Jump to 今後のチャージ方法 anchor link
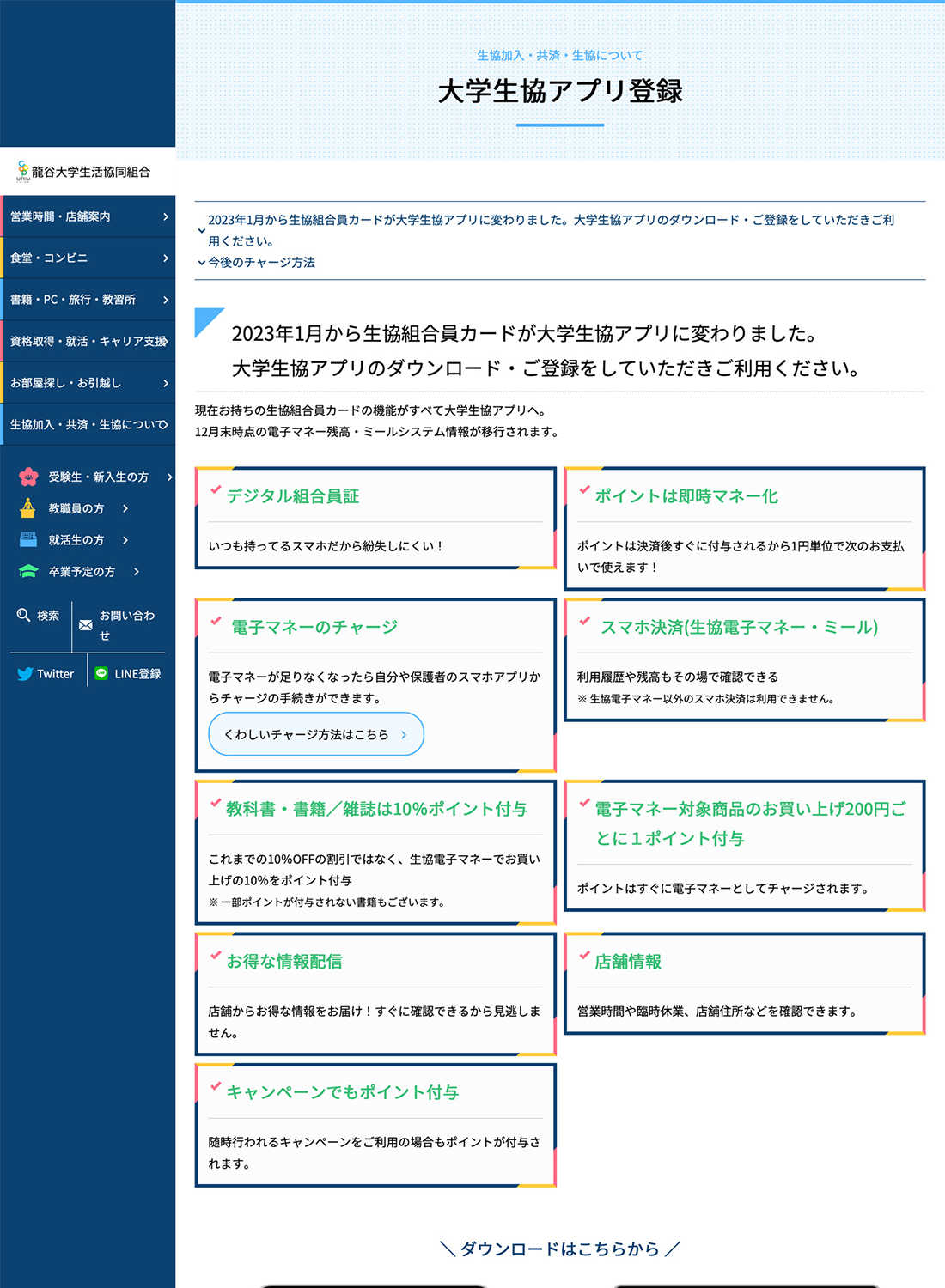Screen dimensions: 945x1288 pyautogui.click(x=261, y=263)
